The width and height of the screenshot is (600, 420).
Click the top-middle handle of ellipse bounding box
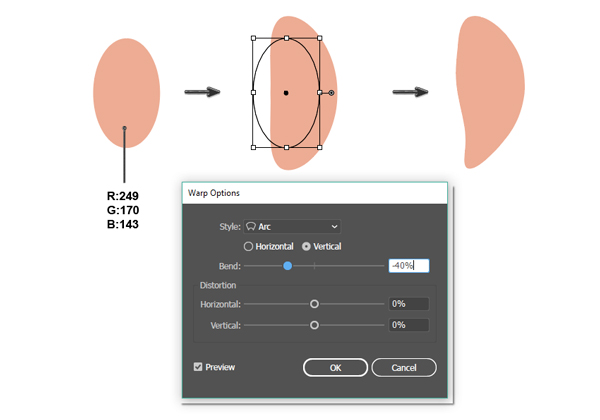coord(287,38)
